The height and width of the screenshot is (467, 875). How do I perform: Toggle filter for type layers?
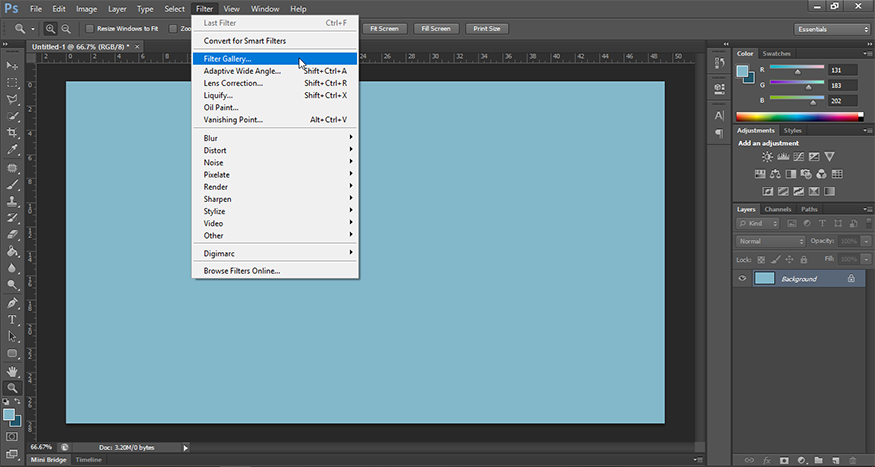tap(822, 223)
